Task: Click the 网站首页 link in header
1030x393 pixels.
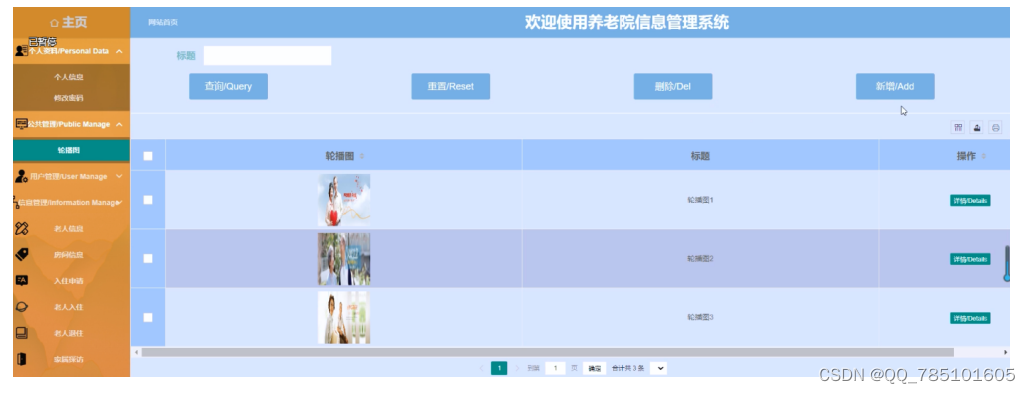Action: (x=163, y=22)
